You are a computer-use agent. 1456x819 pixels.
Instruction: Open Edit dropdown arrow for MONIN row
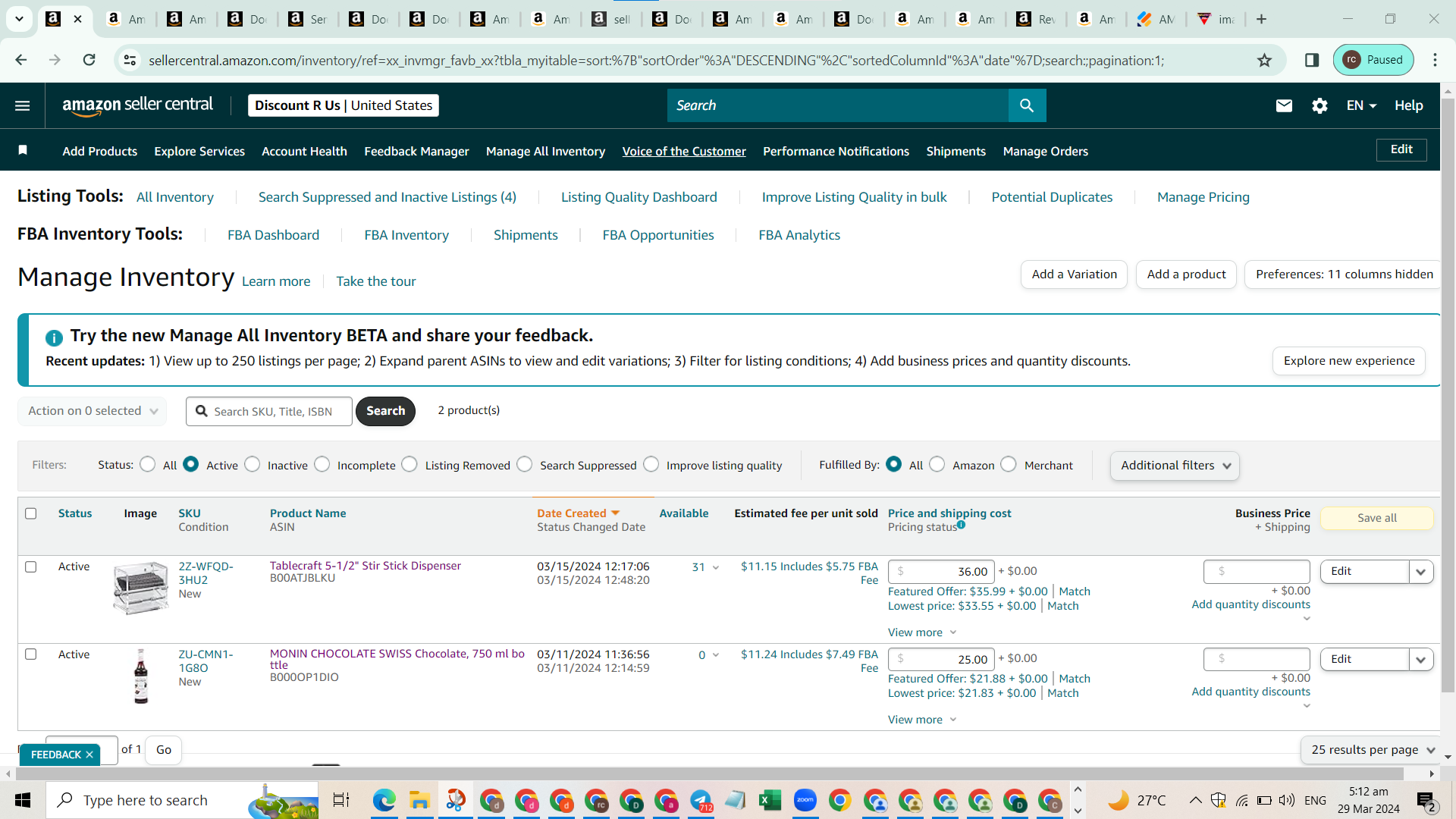click(x=1421, y=660)
